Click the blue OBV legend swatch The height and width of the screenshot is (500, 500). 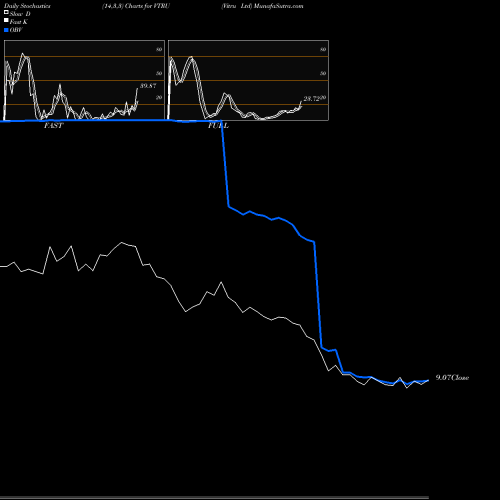point(6,30)
